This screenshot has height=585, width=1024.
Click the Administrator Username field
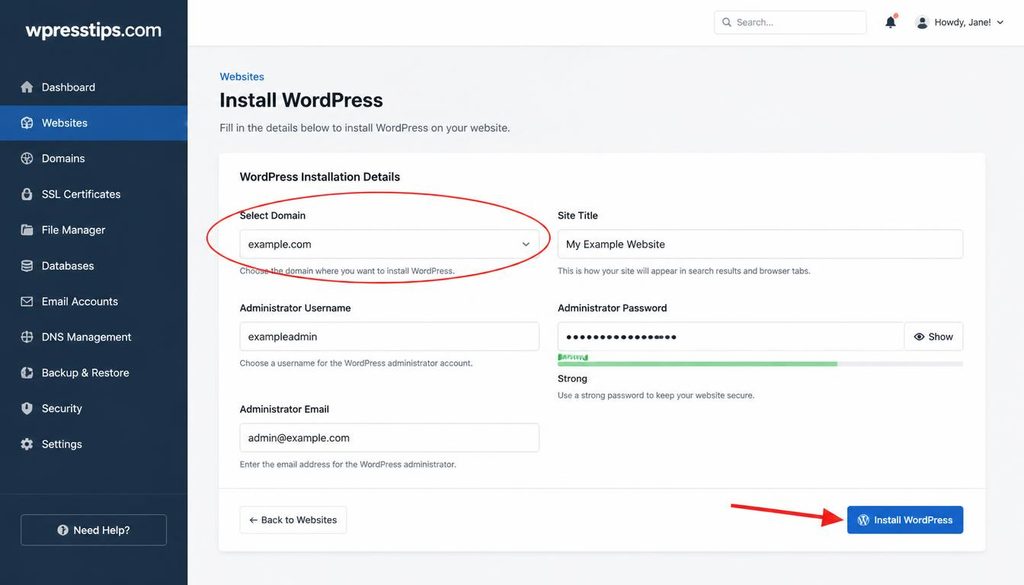pos(389,336)
